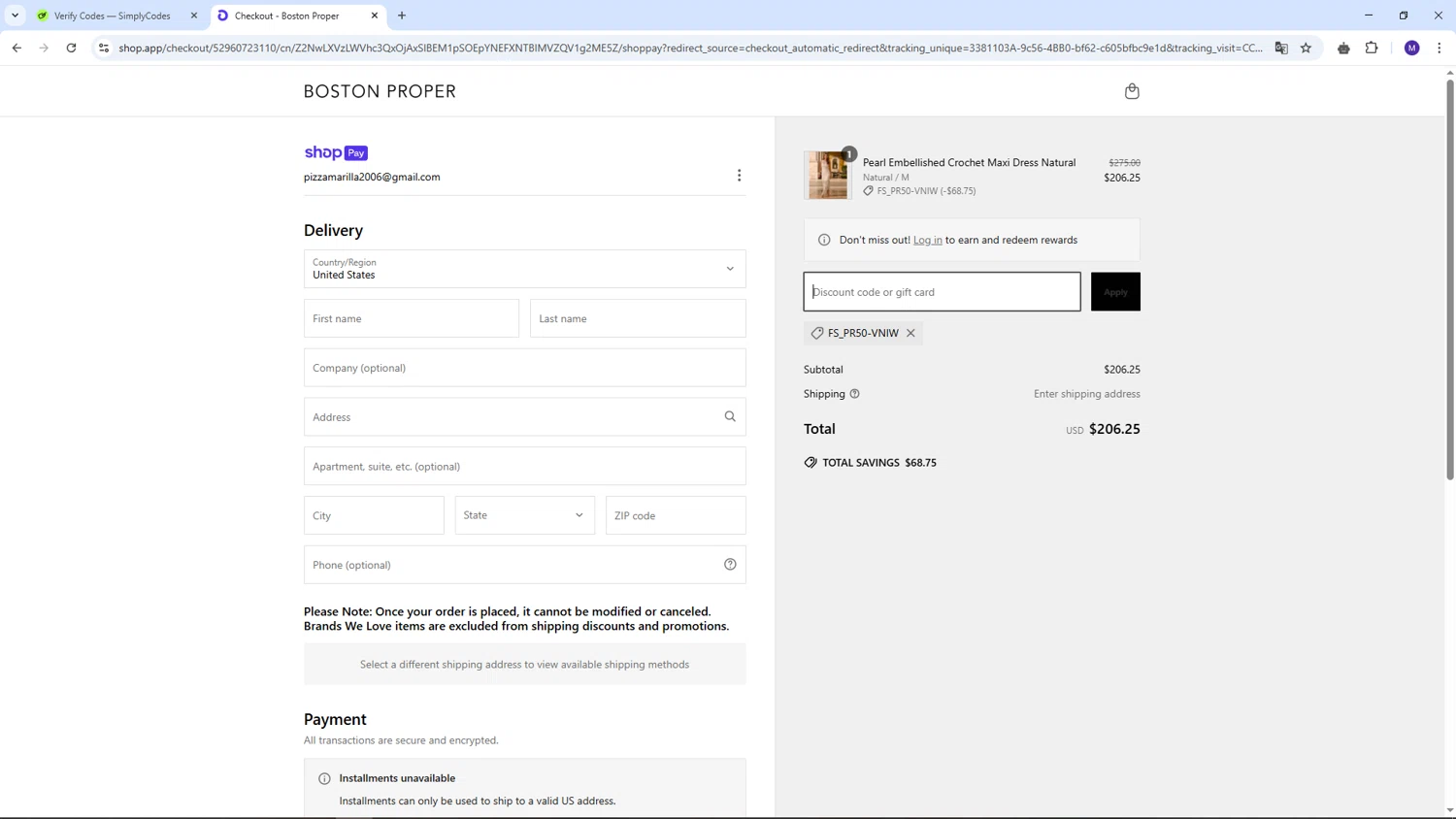The width and height of the screenshot is (1456, 819).
Task: Click the Company (optional) field
Action: pyautogui.click(x=524, y=368)
